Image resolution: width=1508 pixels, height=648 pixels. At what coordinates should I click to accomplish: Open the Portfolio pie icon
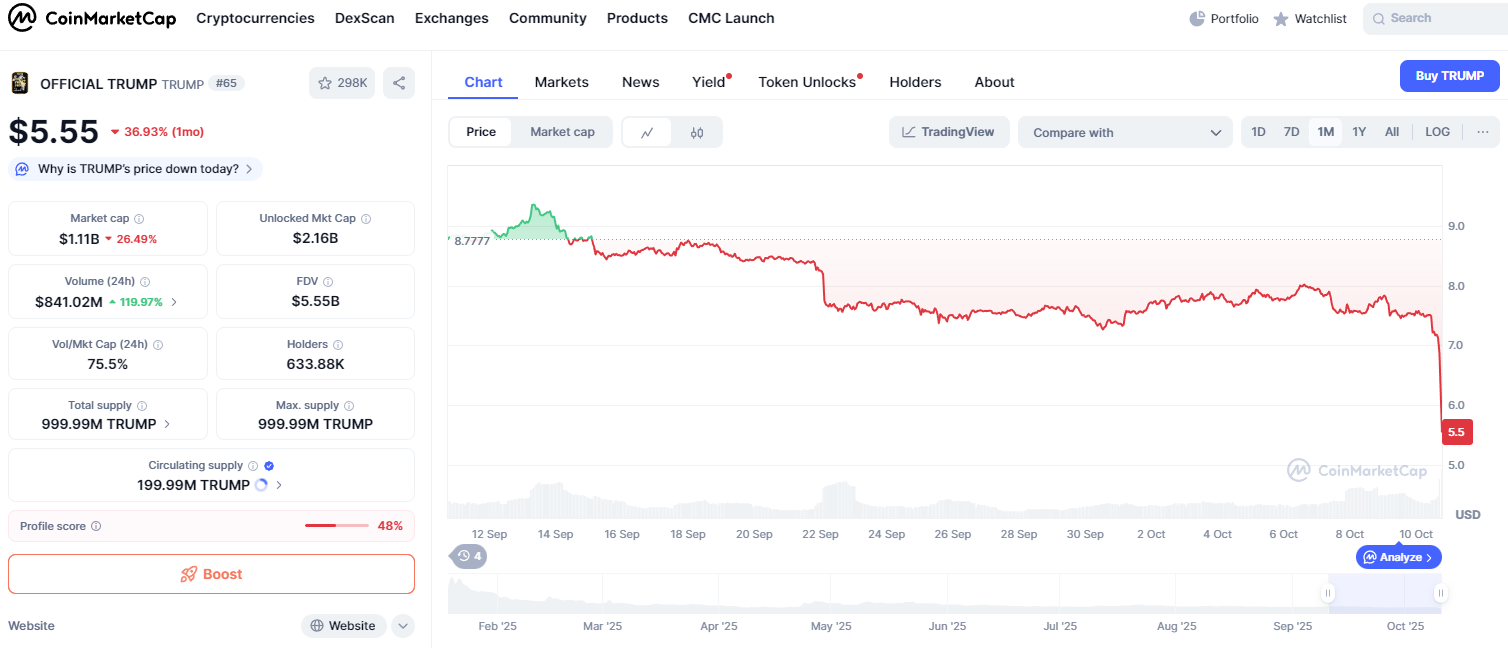click(x=1197, y=19)
